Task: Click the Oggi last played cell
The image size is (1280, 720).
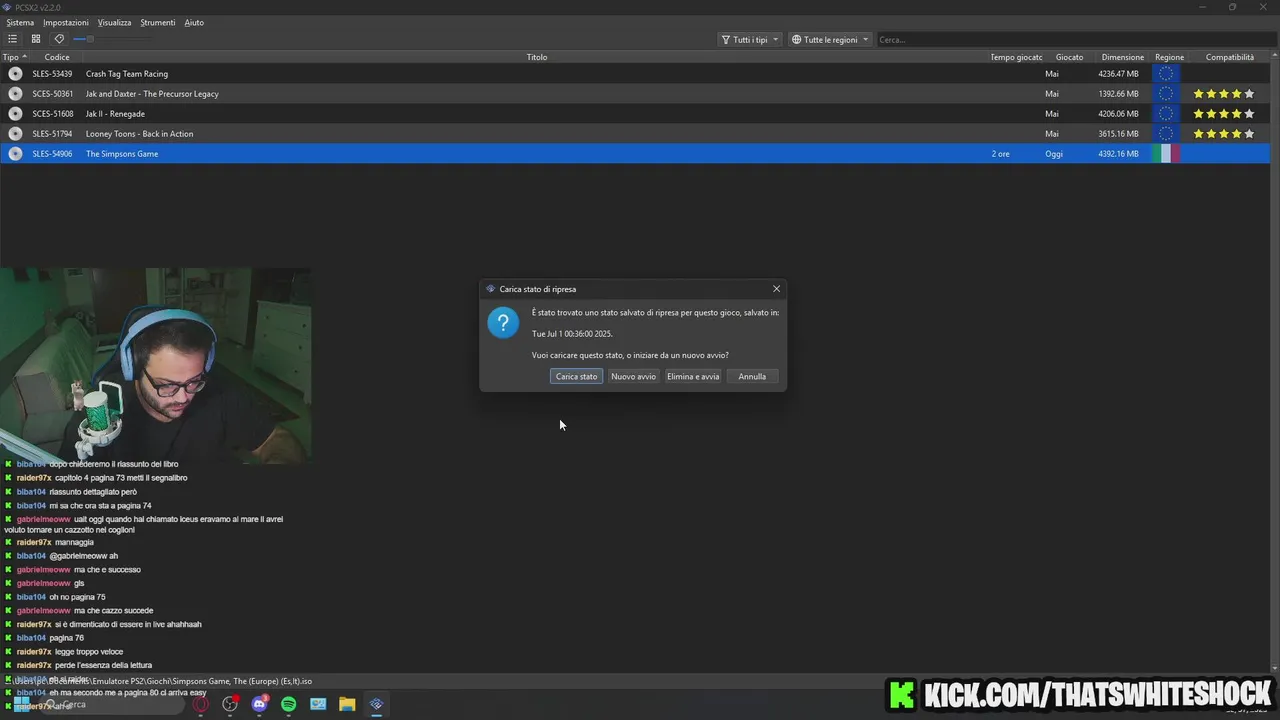Action: (1054, 154)
